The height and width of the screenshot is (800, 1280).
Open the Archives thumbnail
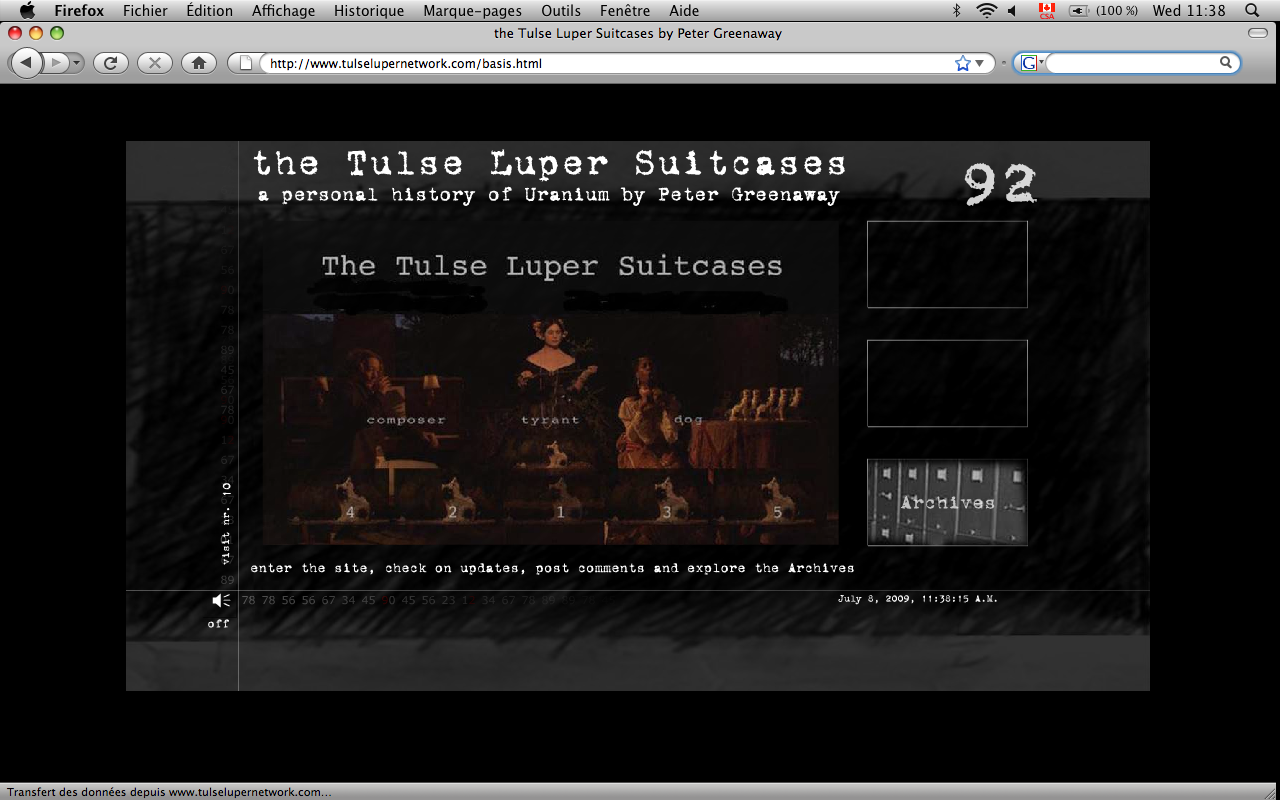click(947, 502)
